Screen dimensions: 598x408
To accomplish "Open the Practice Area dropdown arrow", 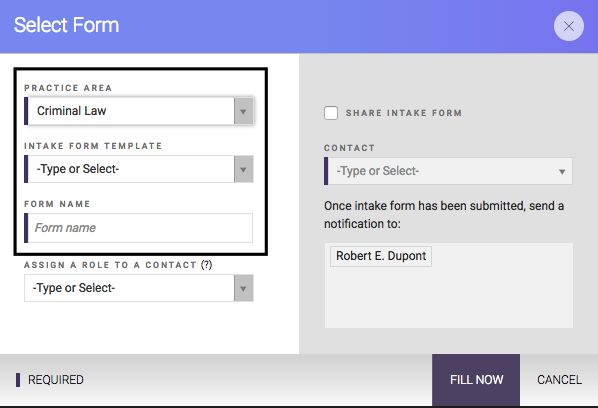I will point(243,111).
